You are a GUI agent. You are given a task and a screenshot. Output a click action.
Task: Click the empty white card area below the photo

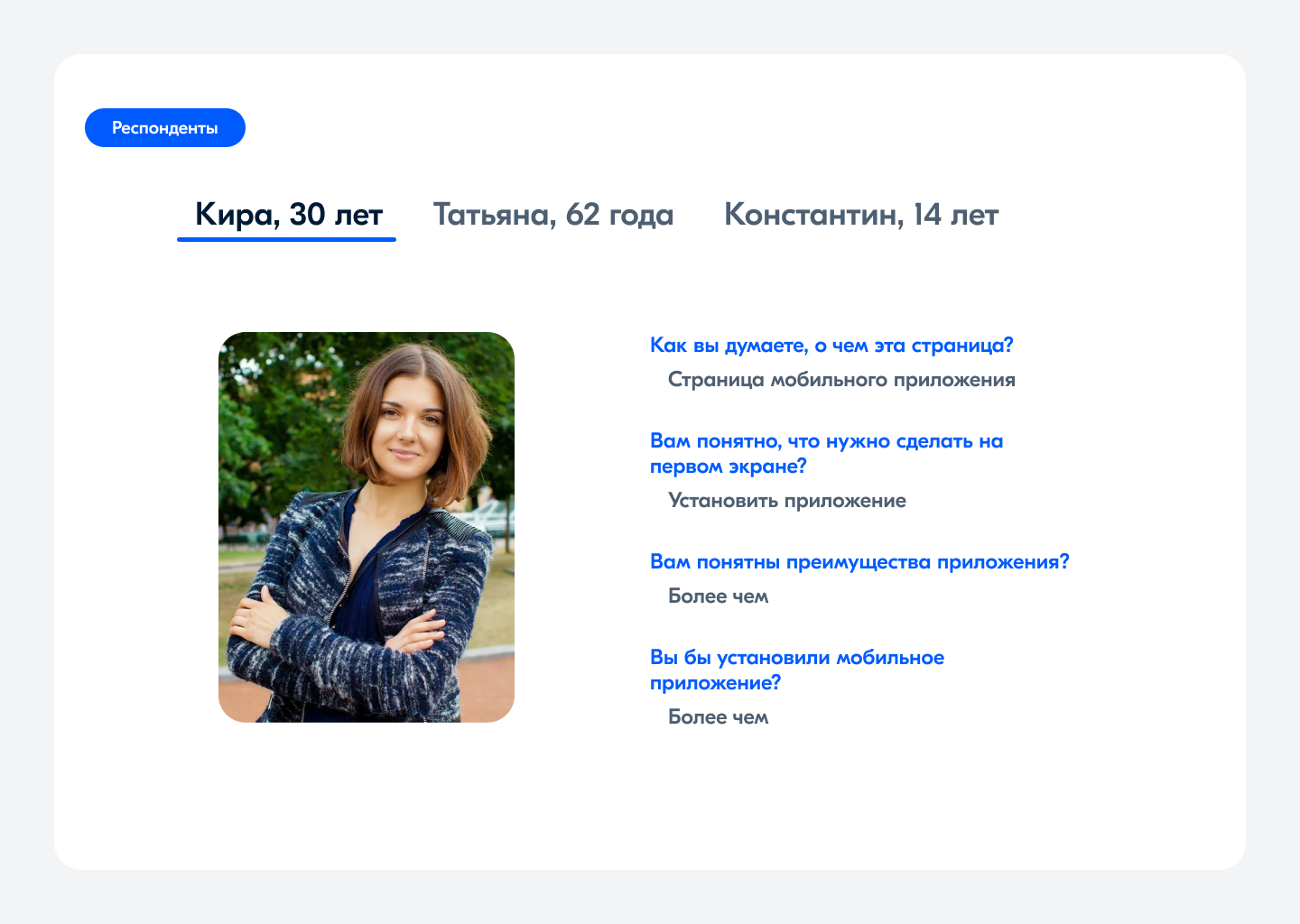pos(367,794)
